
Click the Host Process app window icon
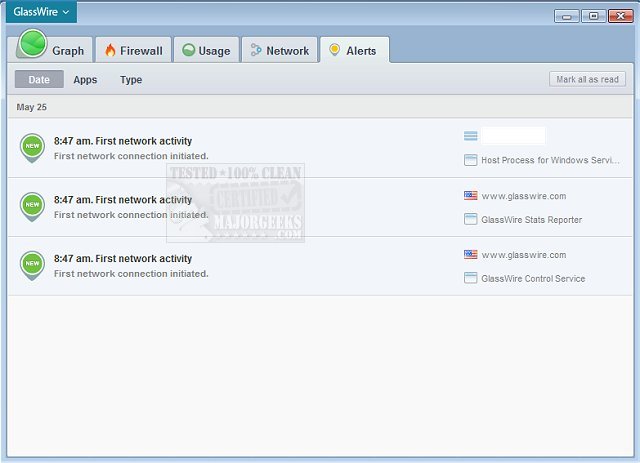[471, 160]
